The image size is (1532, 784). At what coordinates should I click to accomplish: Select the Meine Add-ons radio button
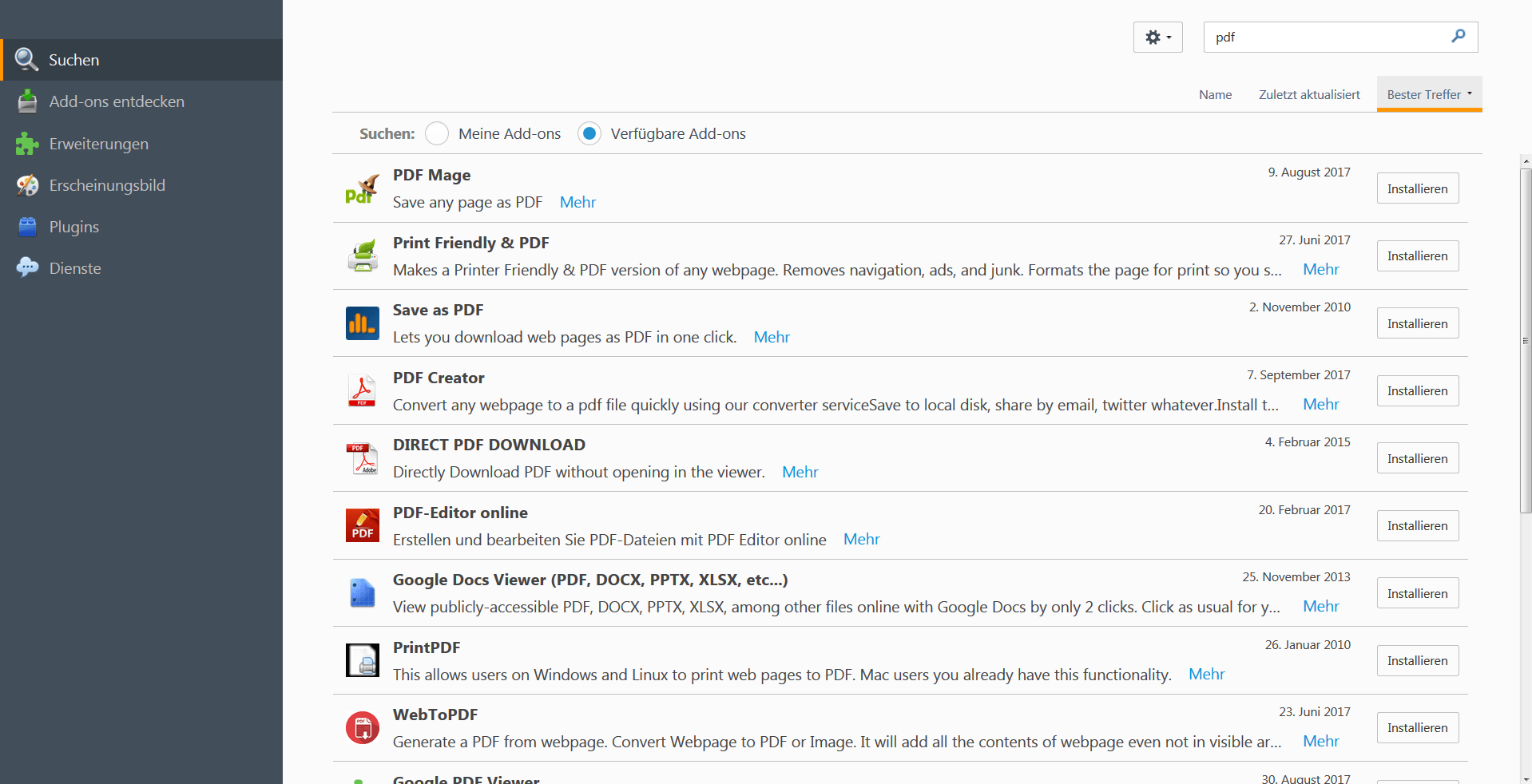[x=437, y=133]
